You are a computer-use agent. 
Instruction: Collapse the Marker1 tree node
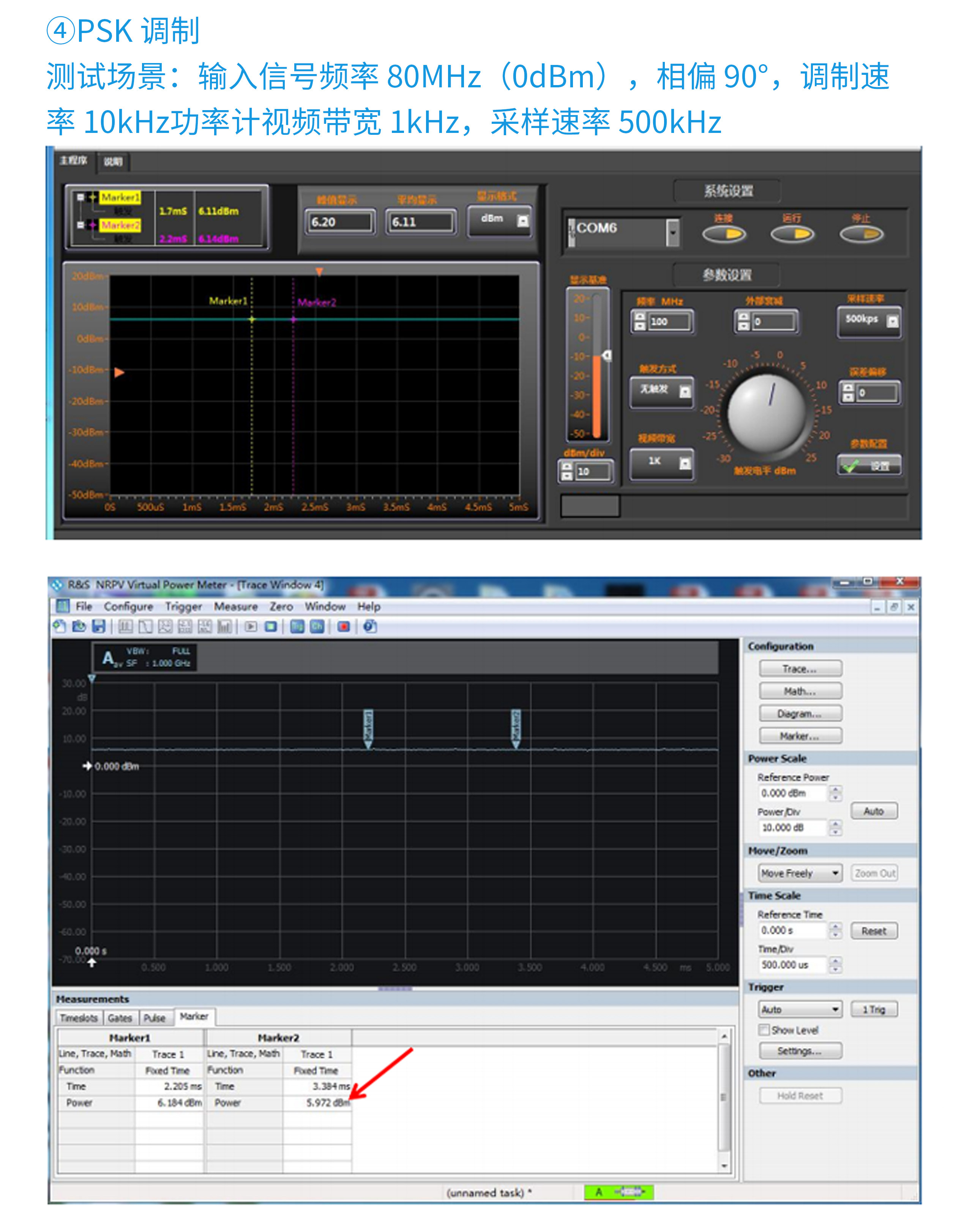(80, 197)
